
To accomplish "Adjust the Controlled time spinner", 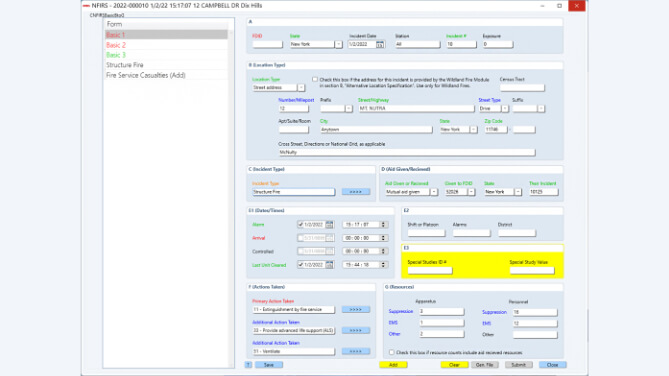I will coord(383,251).
